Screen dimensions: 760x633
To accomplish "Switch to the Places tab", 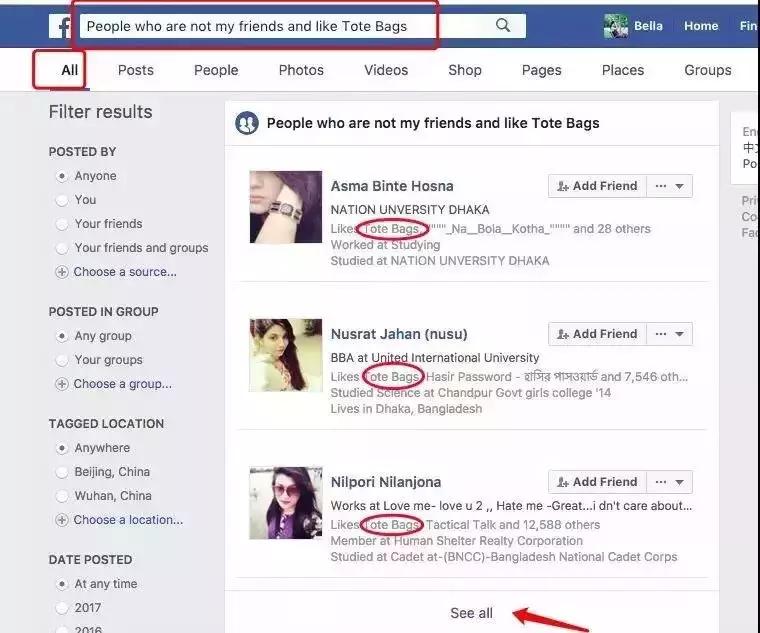I will (623, 70).
